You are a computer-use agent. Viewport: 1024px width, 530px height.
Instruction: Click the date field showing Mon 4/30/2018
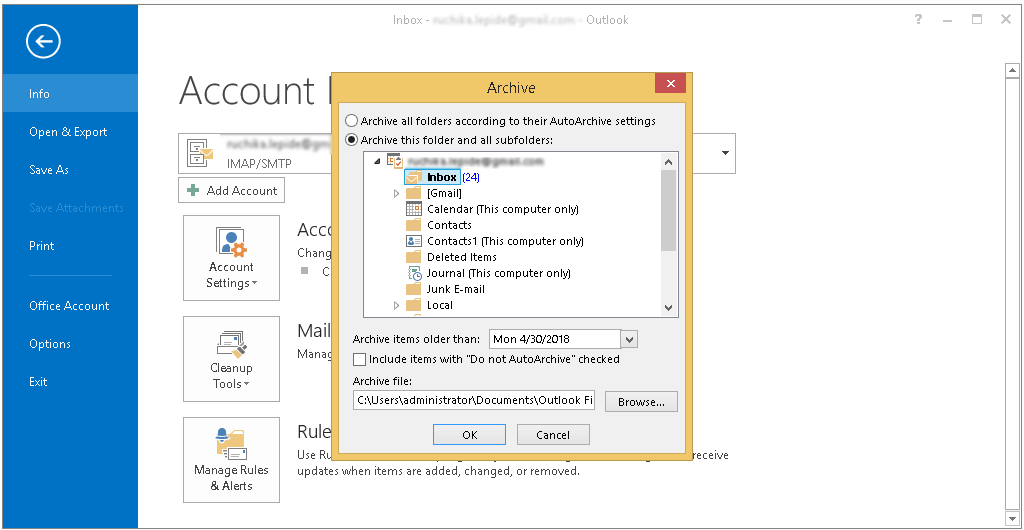click(554, 339)
